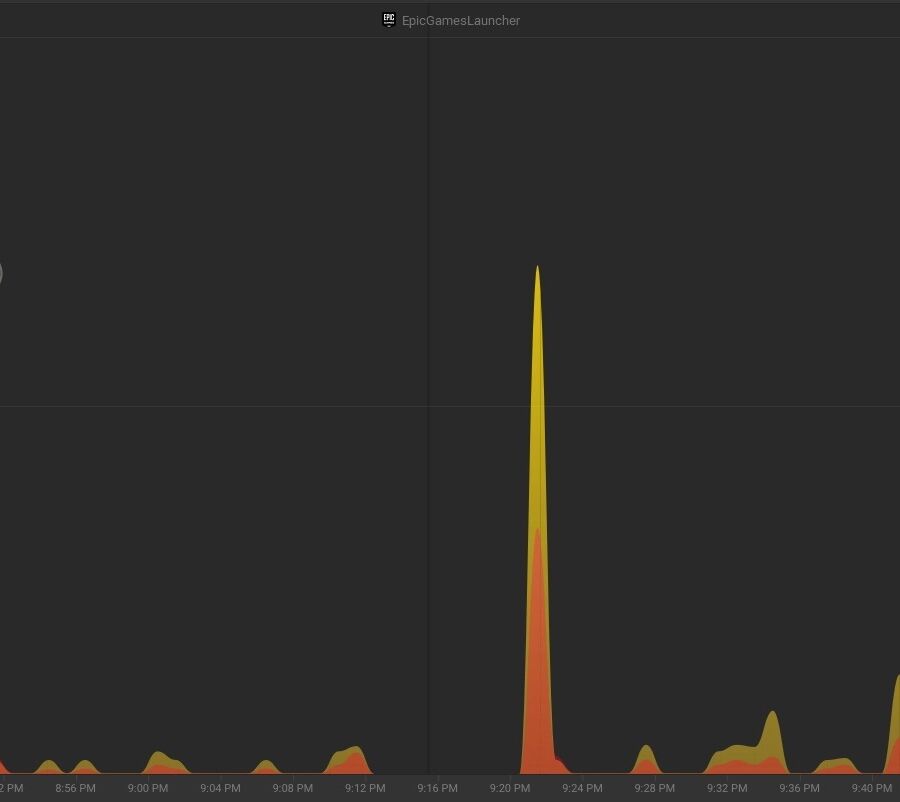Click the traffic bump near 9:12 PM
Viewport: 900px width, 802px height.
coord(348,761)
